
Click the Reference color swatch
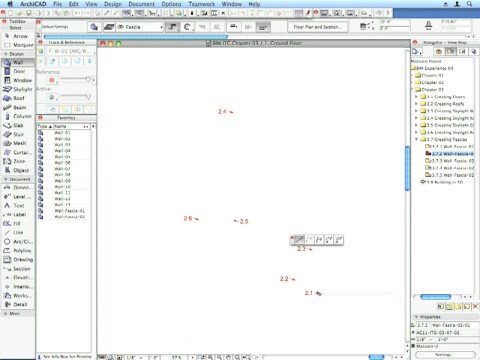pyautogui.click(x=52, y=80)
